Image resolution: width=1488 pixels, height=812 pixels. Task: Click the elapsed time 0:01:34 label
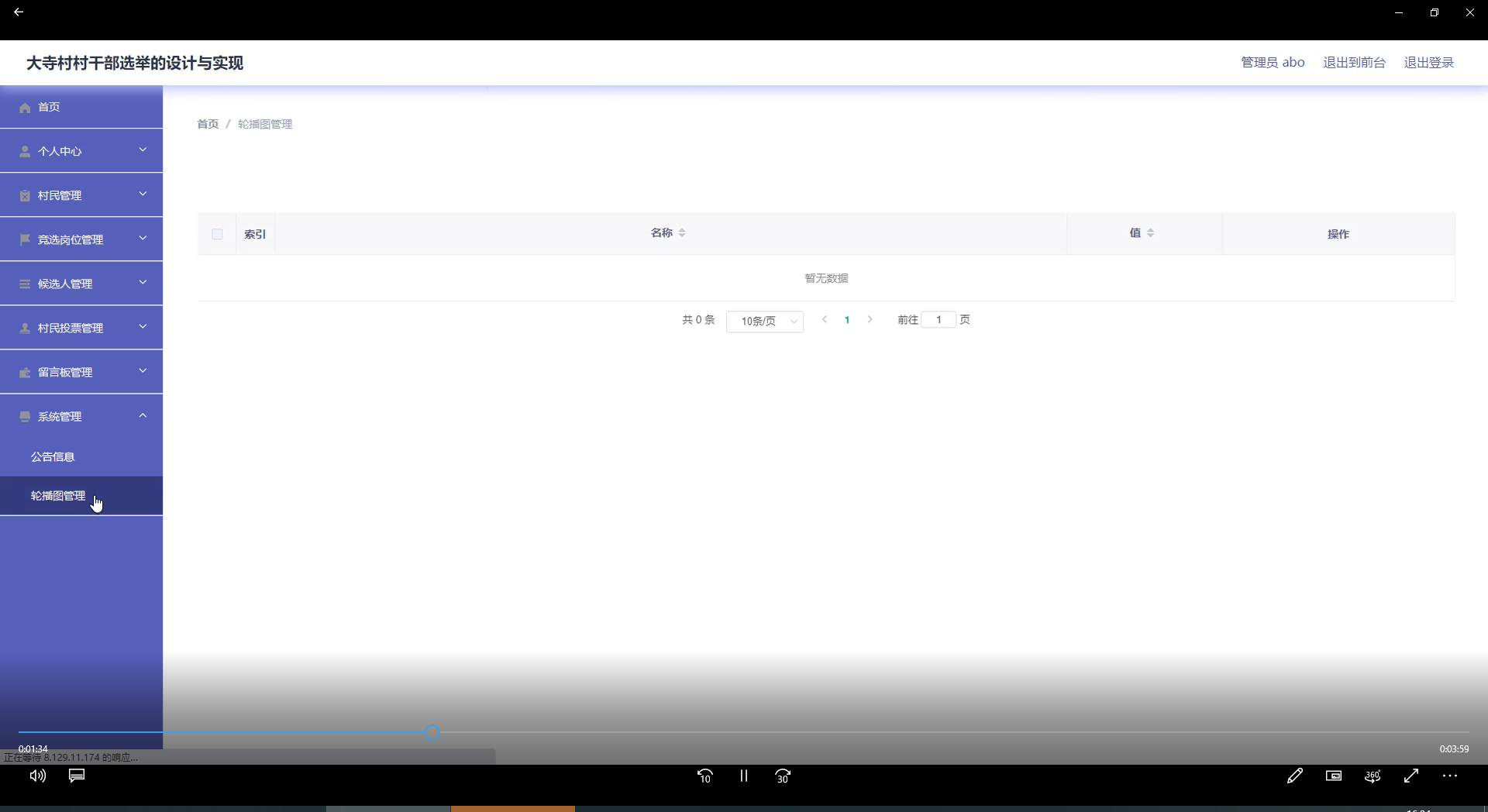click(33, 748)
